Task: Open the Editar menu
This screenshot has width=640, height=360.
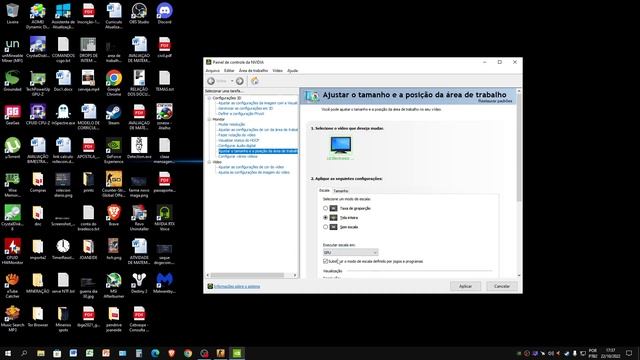Action: pyautogui.click(x=229, y=71)
